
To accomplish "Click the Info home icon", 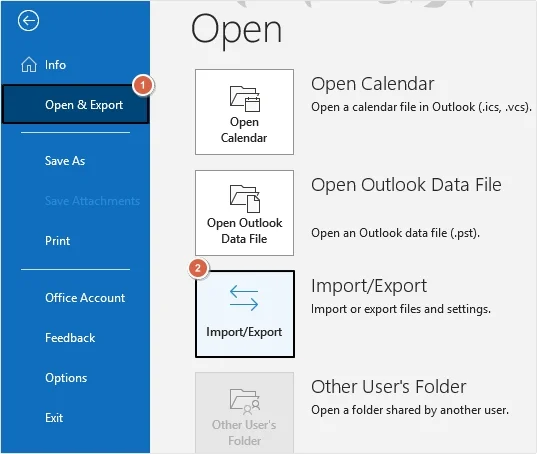I will point(29,64).
